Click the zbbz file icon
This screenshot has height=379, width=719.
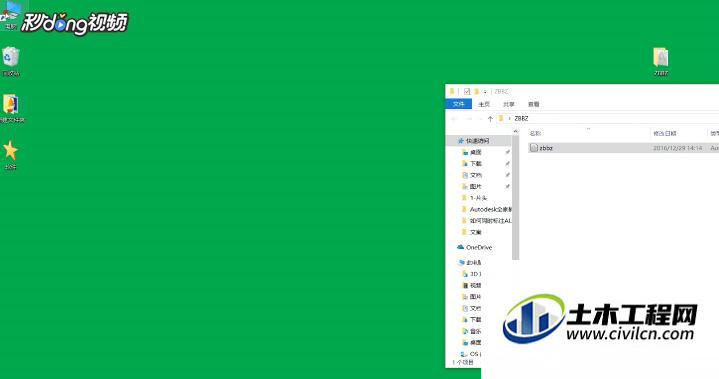coord(534,148)
